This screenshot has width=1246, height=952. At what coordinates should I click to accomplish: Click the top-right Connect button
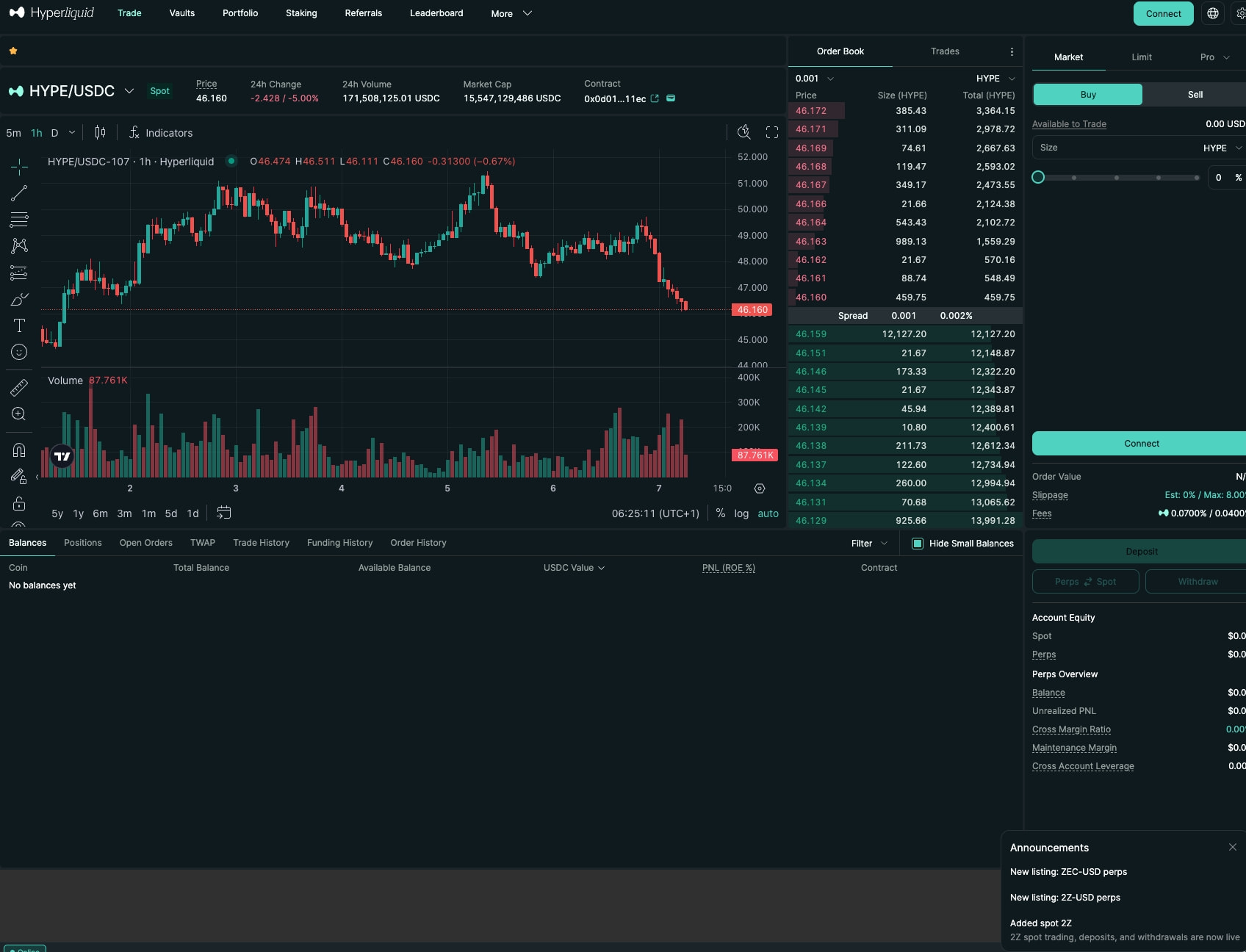1164,13
